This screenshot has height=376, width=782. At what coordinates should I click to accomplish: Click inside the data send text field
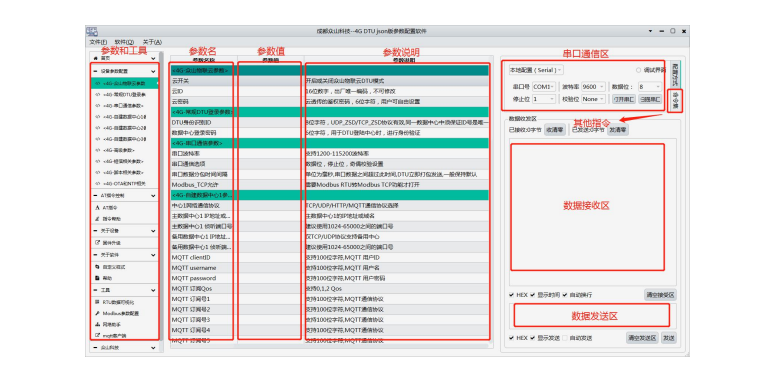pos(592,316)
